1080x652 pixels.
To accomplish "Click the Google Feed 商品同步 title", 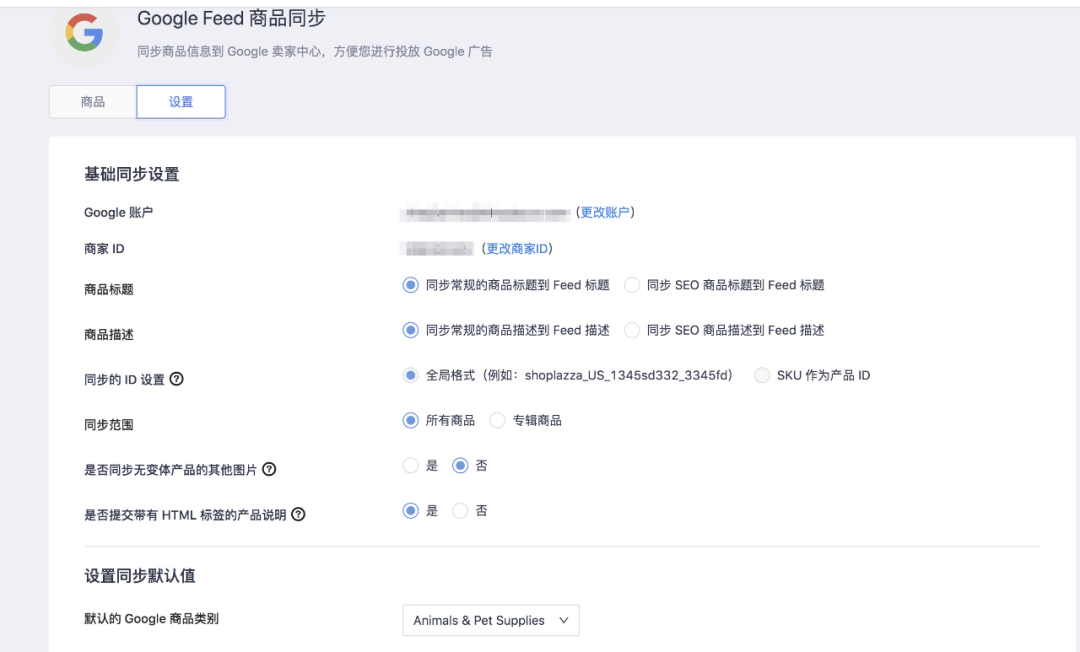I will (231, 18).
